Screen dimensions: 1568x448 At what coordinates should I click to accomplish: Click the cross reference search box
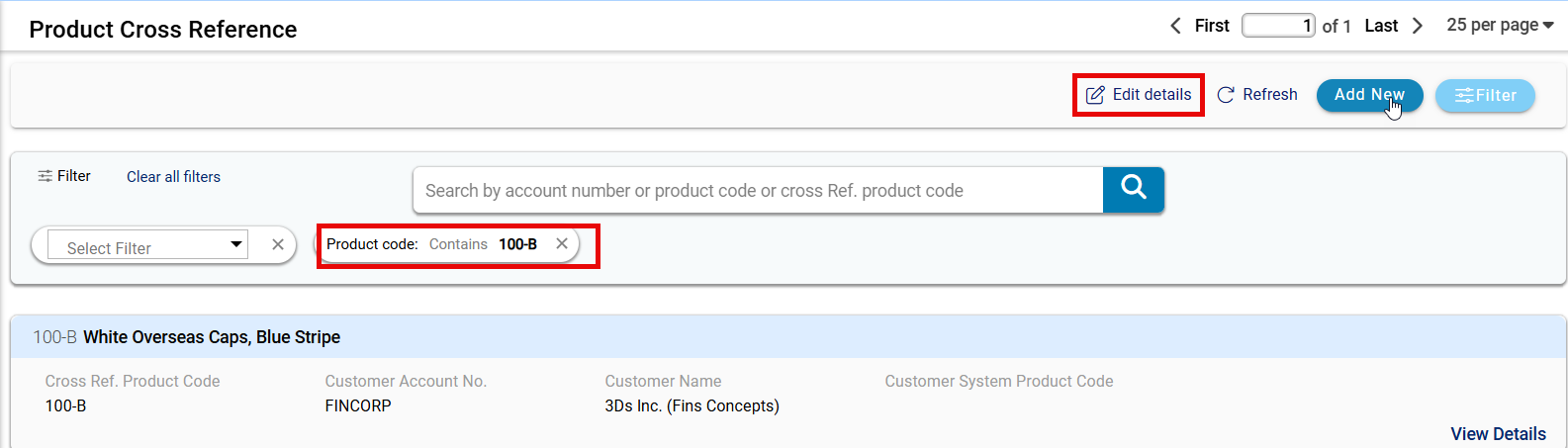pyautogui.click(x=758, y=190)
